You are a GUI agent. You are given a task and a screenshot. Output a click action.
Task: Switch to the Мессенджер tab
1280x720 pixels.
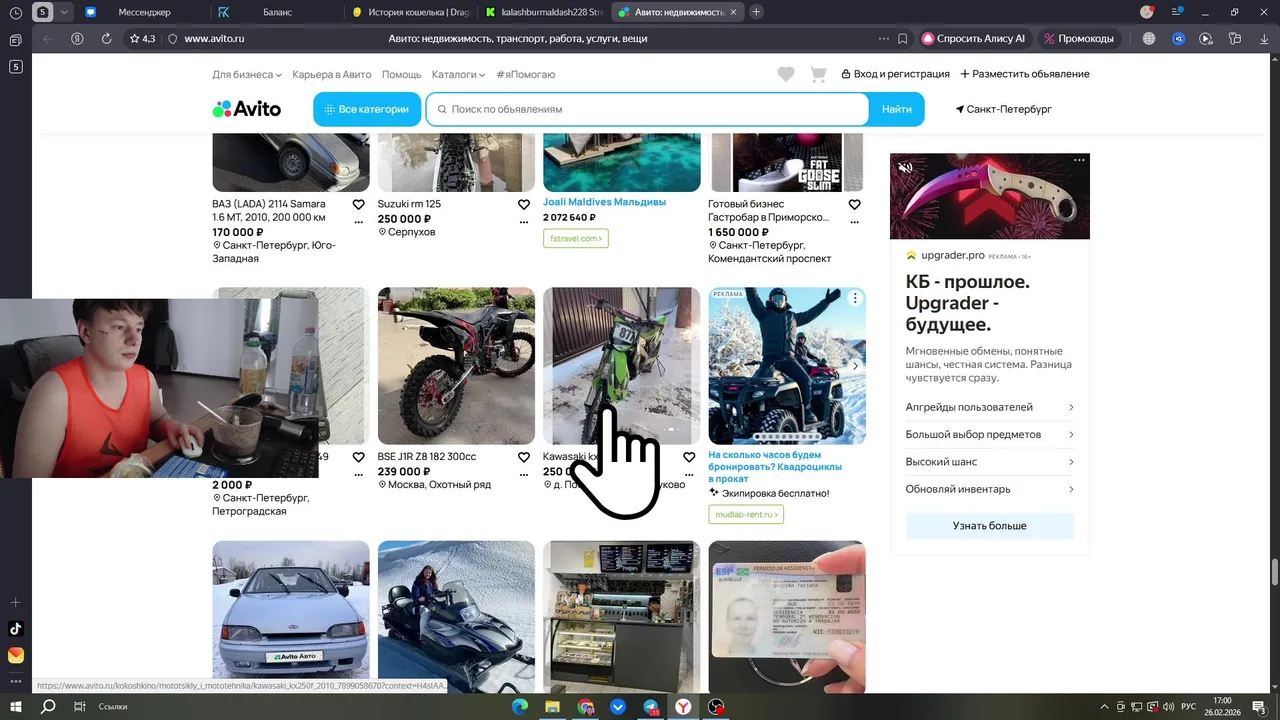[x=144, y=12]
